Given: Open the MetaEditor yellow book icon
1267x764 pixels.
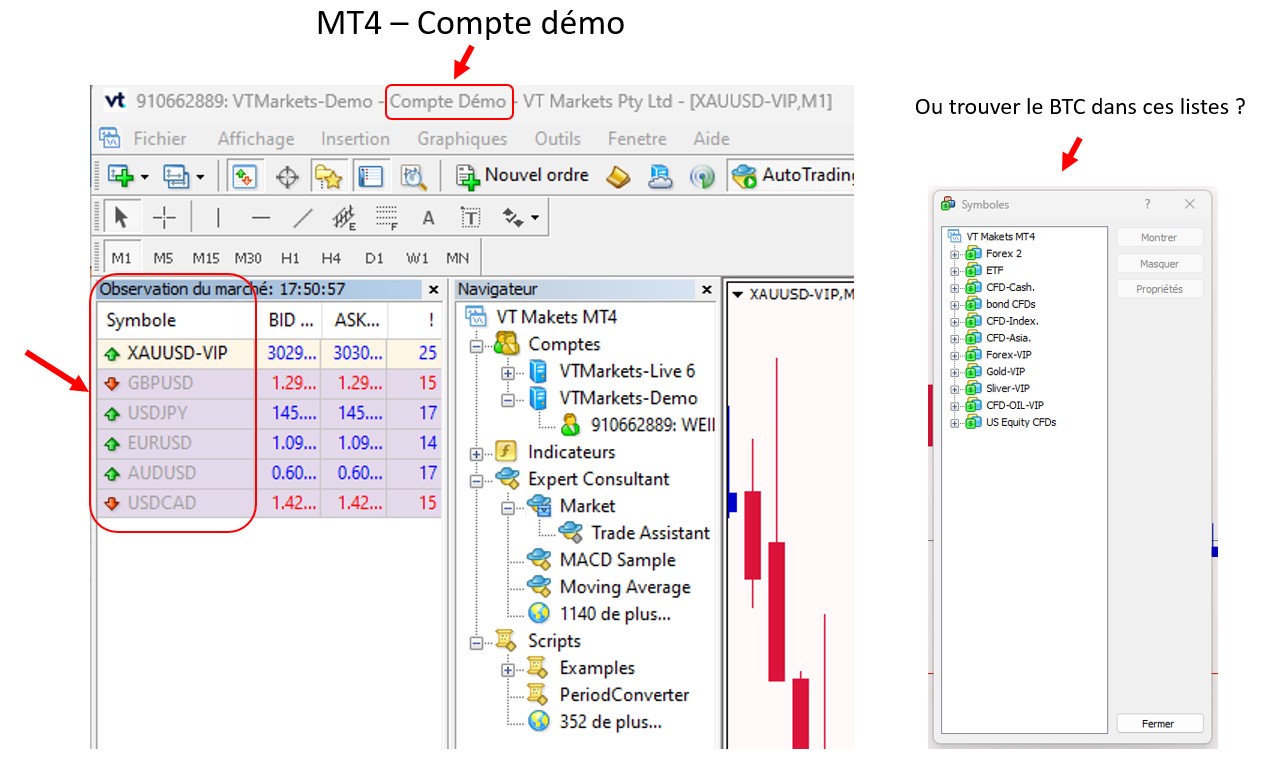Looking at the screenshot, I should pos(619,177).
